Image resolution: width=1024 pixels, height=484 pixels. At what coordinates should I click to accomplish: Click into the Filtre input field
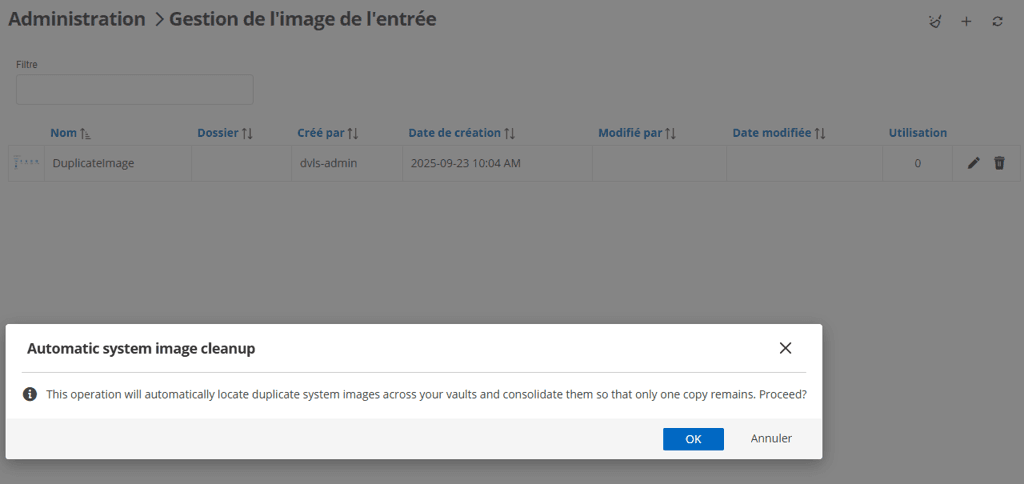coord(135,89)
